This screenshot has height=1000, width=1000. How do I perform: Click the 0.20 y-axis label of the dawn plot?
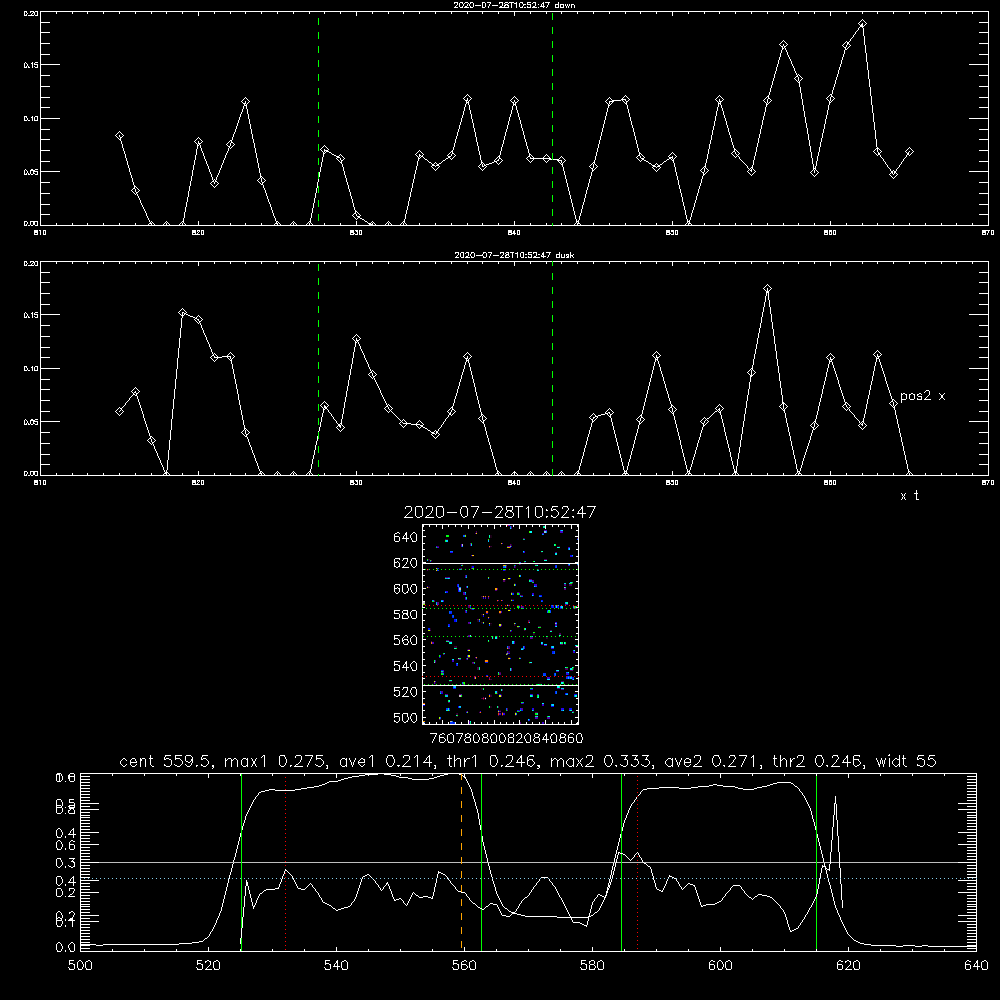[30, 13]
